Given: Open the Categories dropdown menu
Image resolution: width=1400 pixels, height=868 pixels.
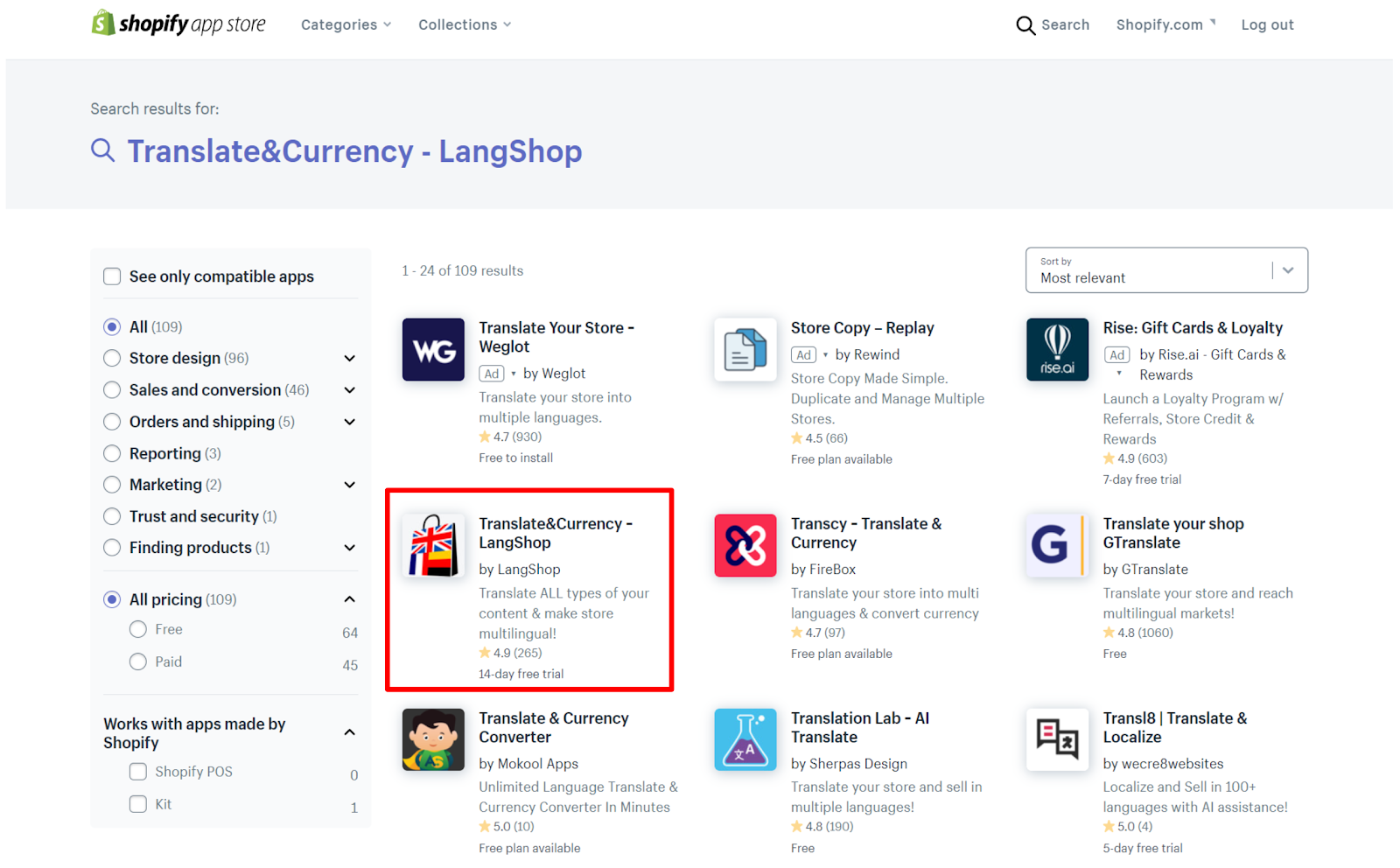Looking at the screenshot, I should [346, 24].
